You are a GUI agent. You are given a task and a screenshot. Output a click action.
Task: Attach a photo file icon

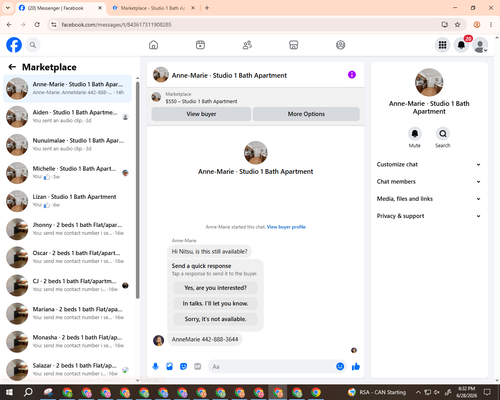pyautogui.click(x=169, y=367)
